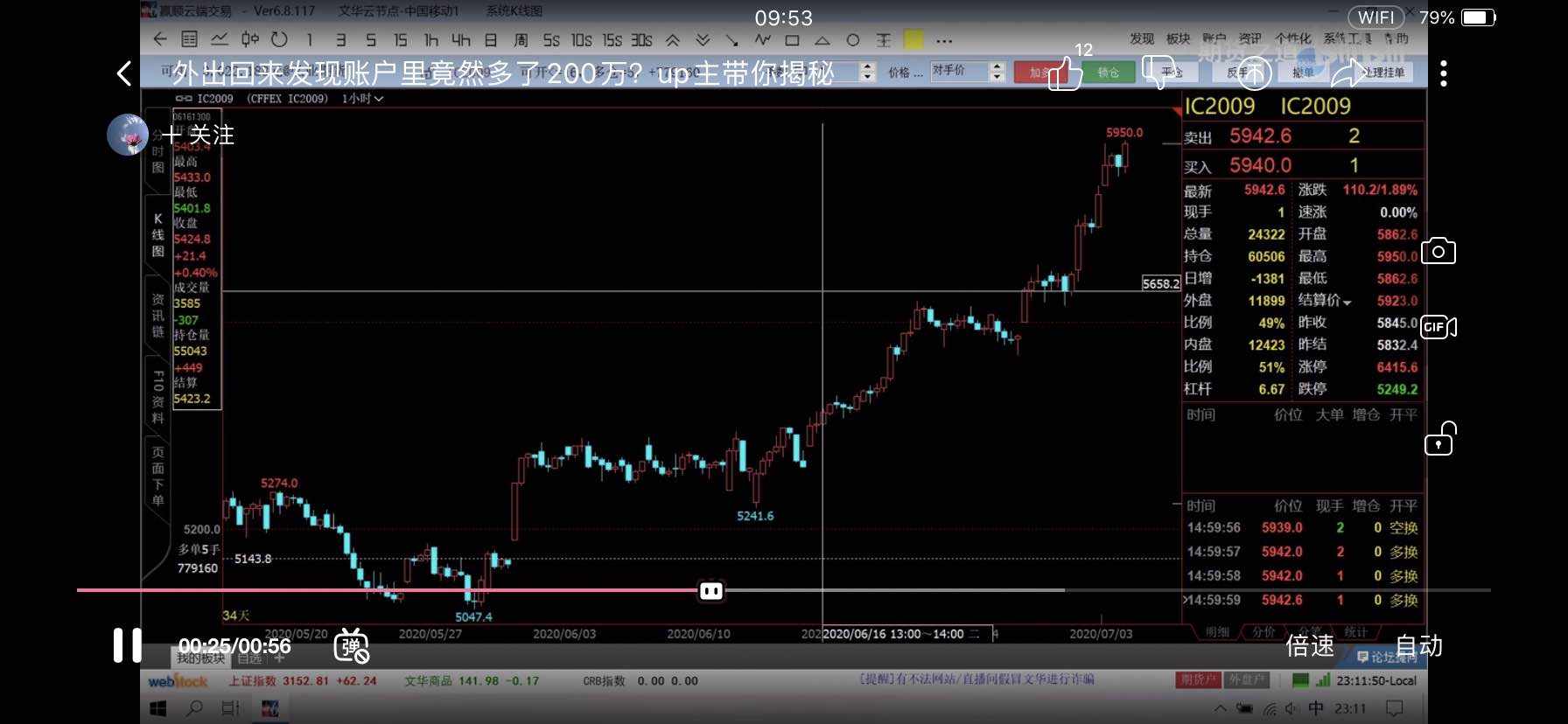
Task: Open video quality 自动 selector
Action: pyautogui.click(x=1418, y=646)
